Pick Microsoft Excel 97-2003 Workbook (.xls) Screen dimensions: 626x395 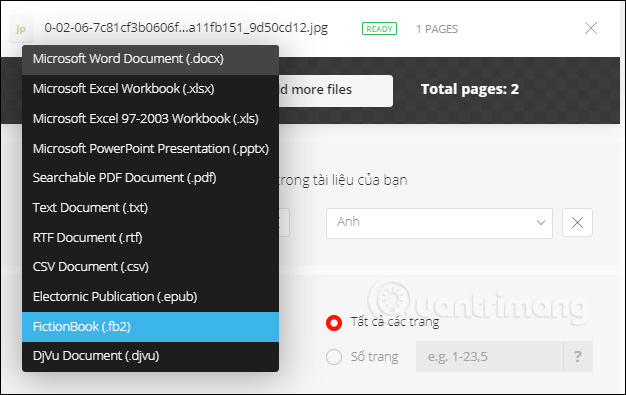click(150, 119)
